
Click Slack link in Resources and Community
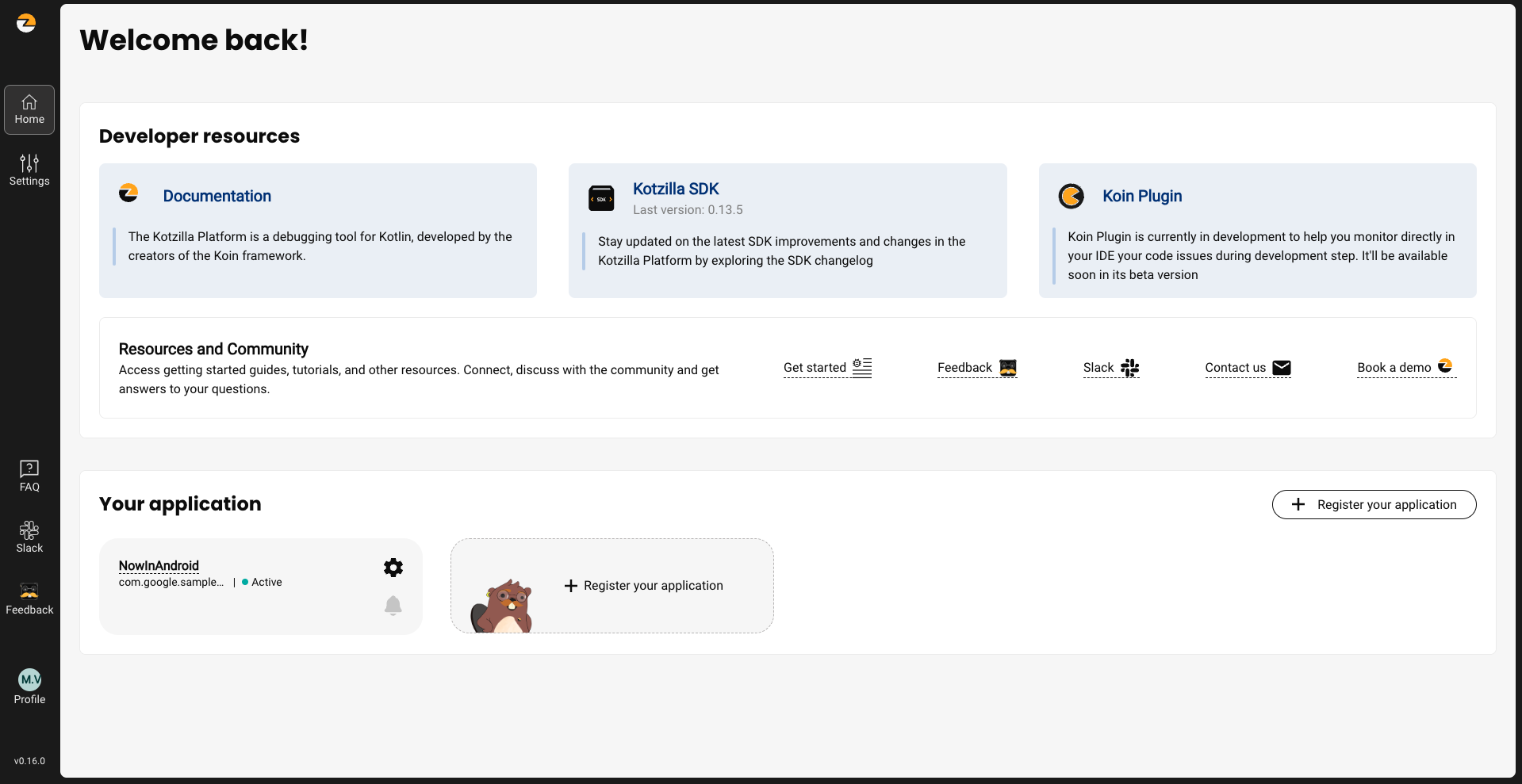click(1110, 368)
